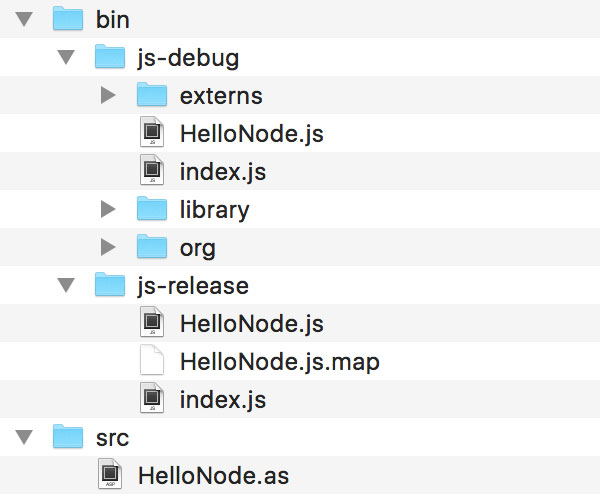Click the blank HelloNode.js.map document icon

tap(152, 361)
